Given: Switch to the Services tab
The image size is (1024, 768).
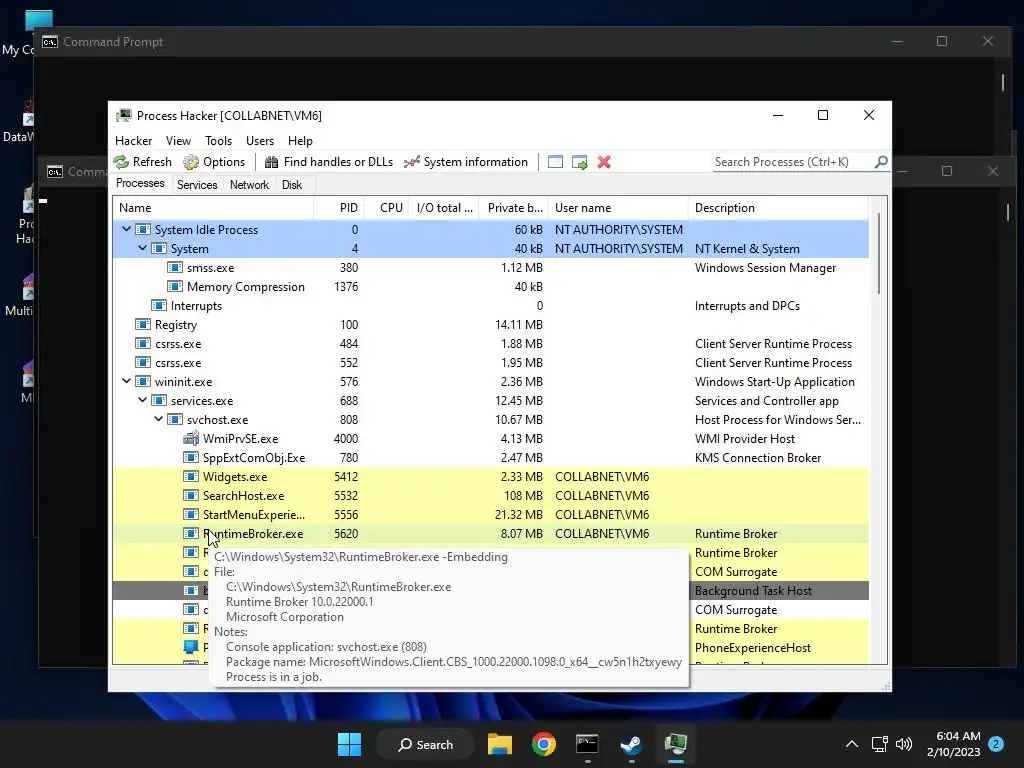Looking at the screenshot, I should pyautogui.click(x=197, y=185).
